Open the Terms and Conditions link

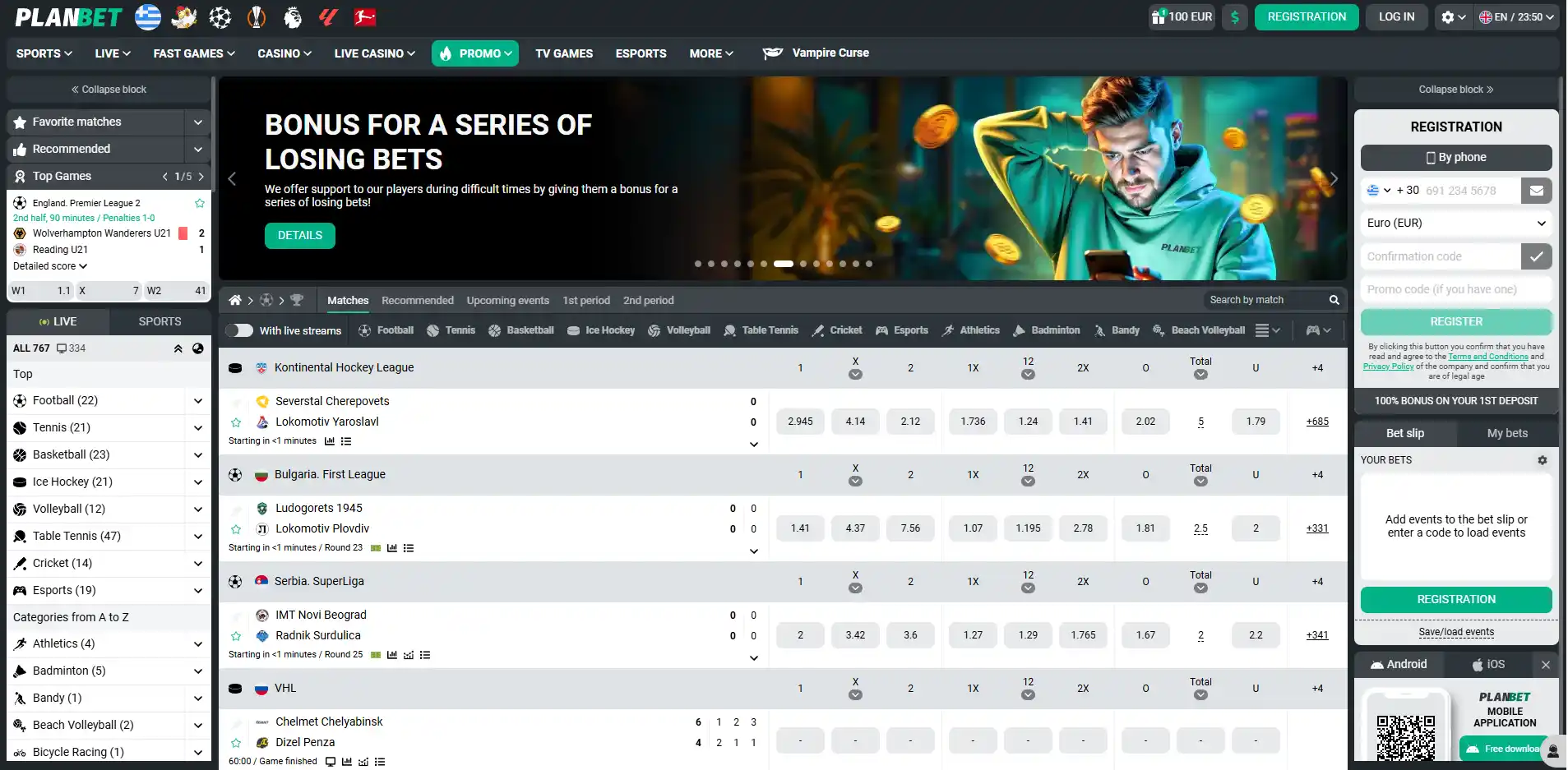pos(1487,357)
